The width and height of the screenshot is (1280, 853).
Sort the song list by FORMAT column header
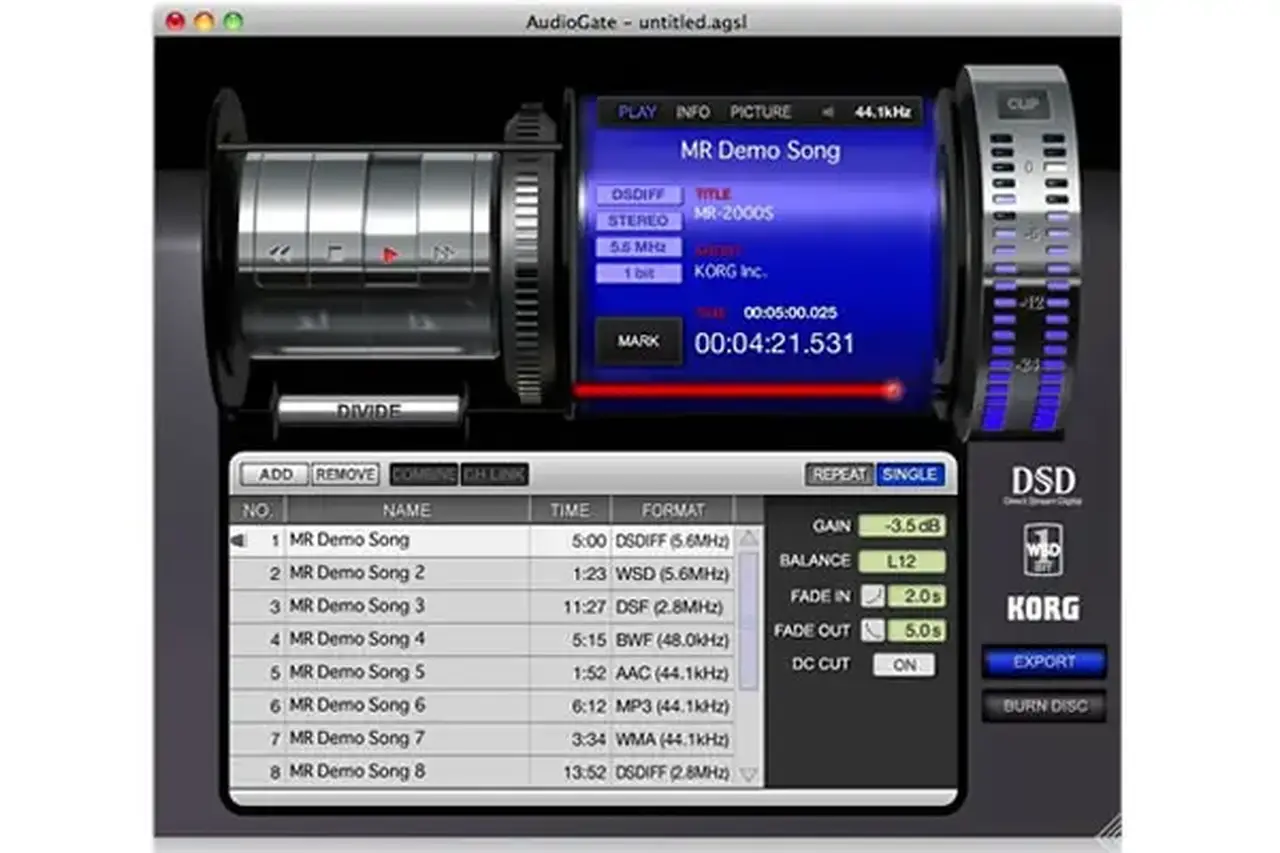672,510
